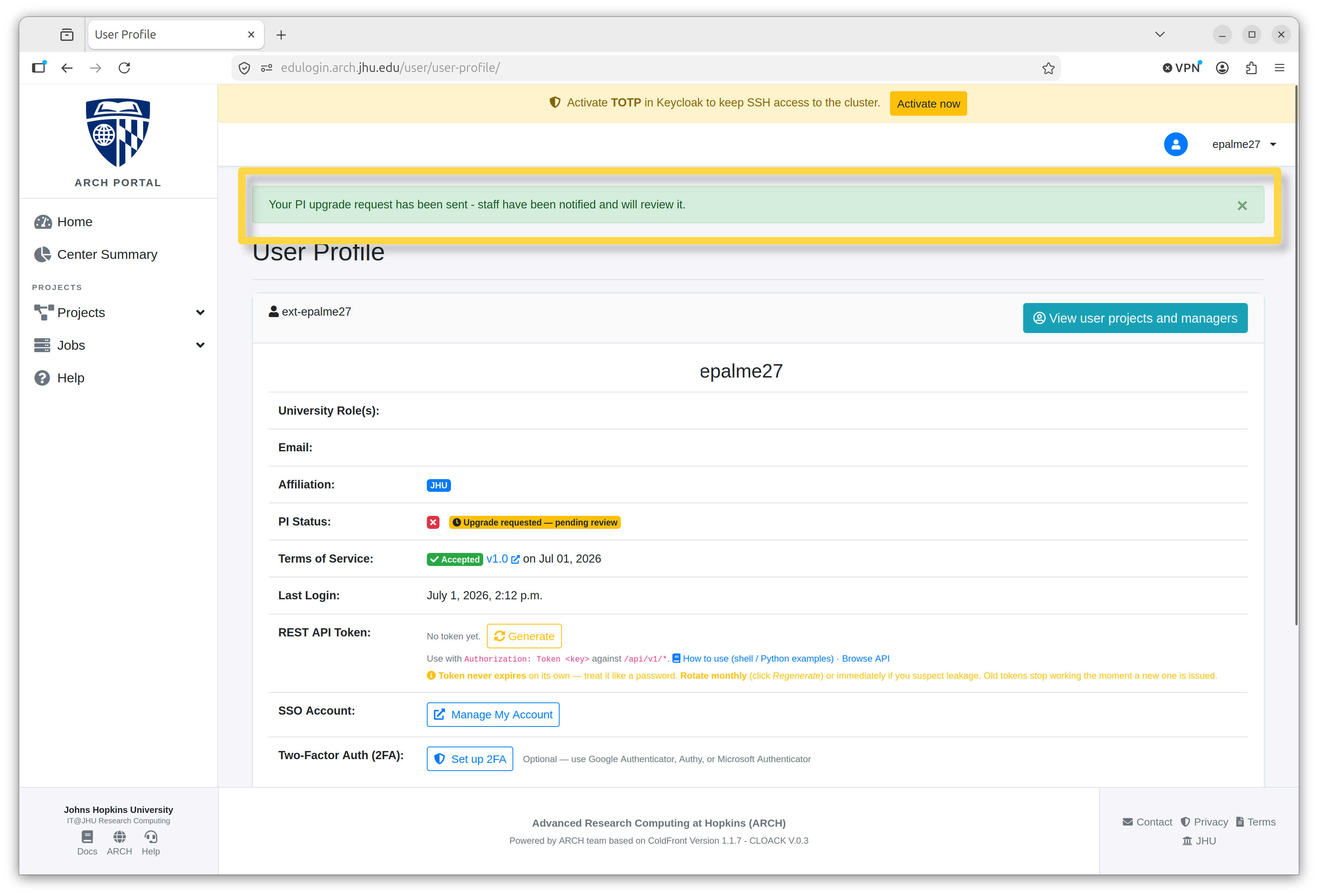Open the Terms footer link
This screenshot has width=1318, height=896.
click(1256, 822)
